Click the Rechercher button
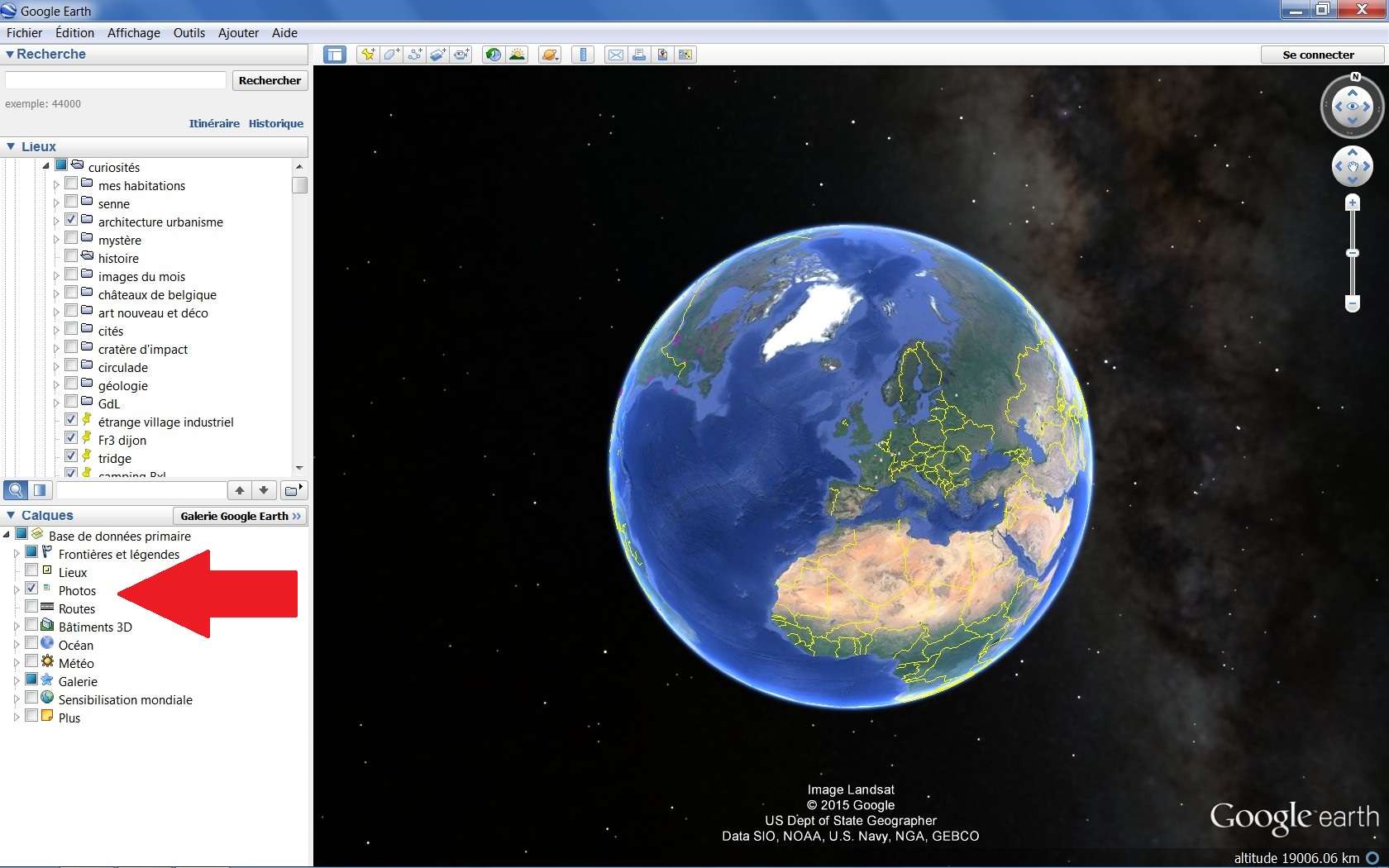 (x=270, y=80)
